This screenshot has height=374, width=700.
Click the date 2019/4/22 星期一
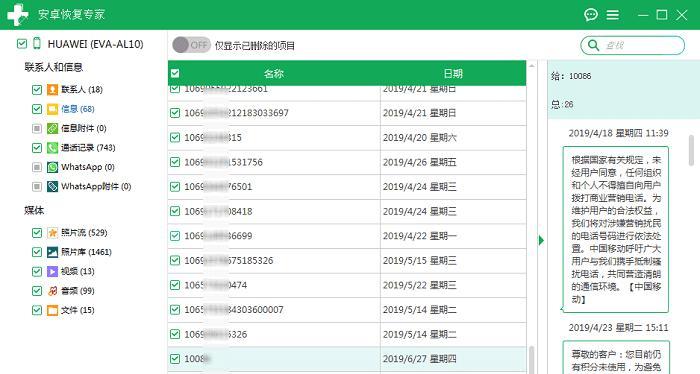coord(420,236)
